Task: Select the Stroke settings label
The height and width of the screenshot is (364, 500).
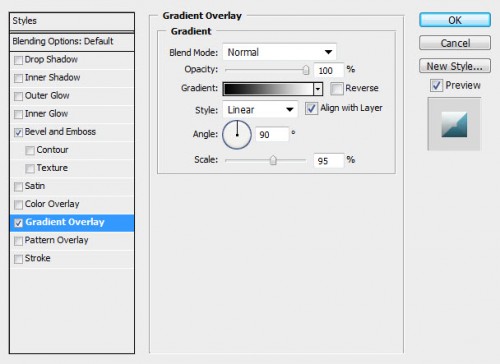Action: click(38, 258)
